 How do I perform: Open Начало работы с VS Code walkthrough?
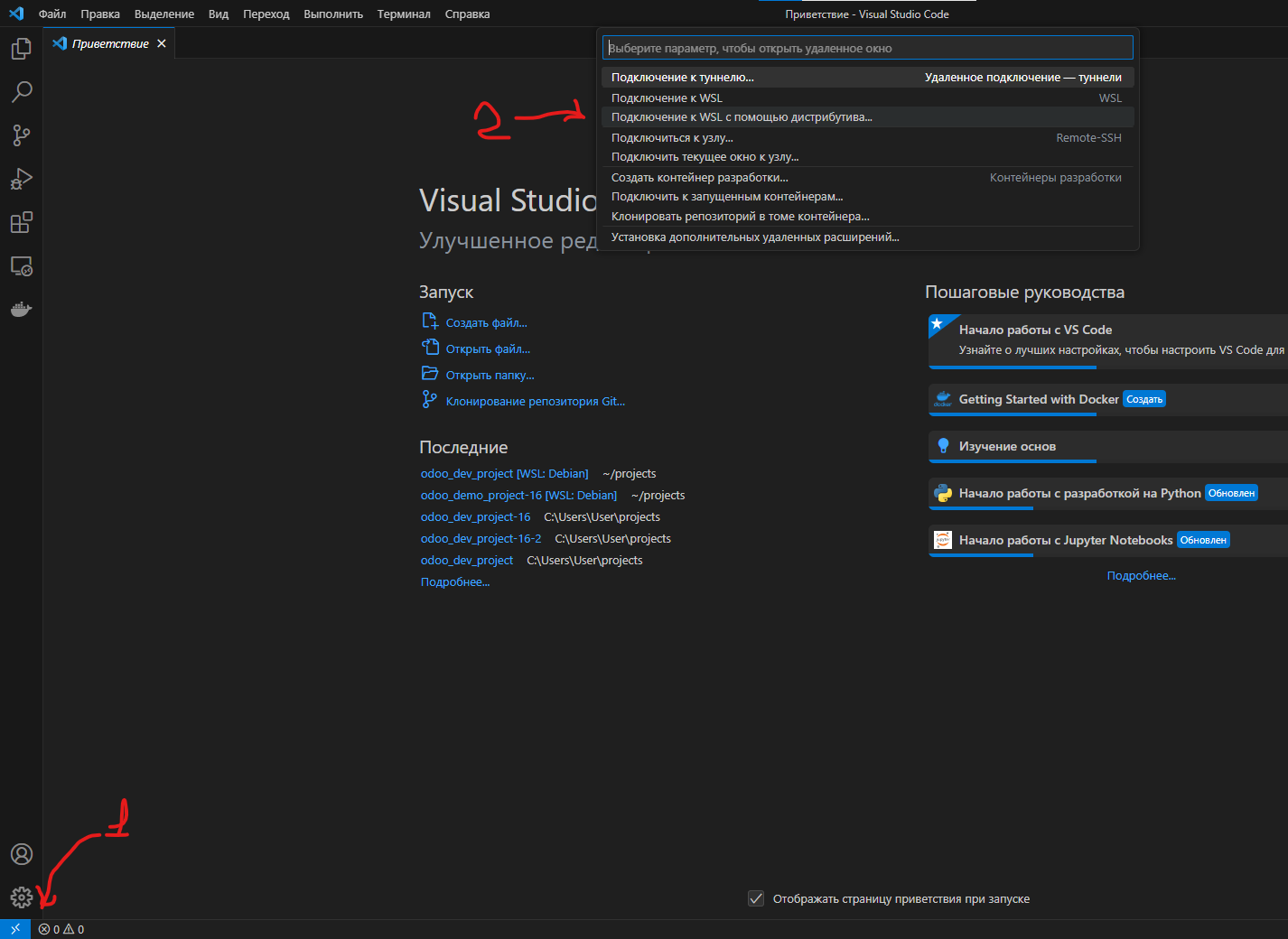click(1108, 341)
